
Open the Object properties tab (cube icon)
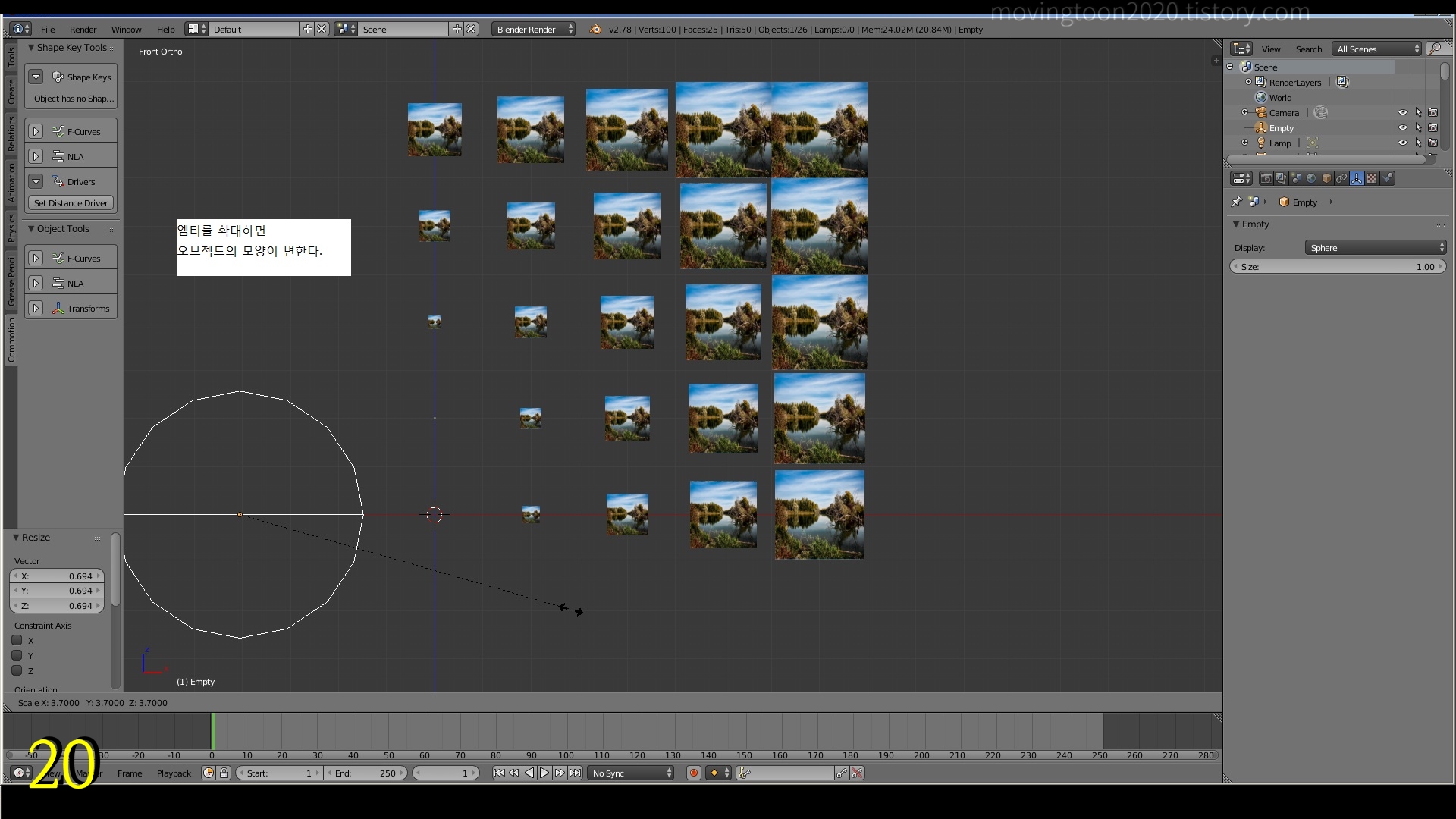[x=1326, y=178]
